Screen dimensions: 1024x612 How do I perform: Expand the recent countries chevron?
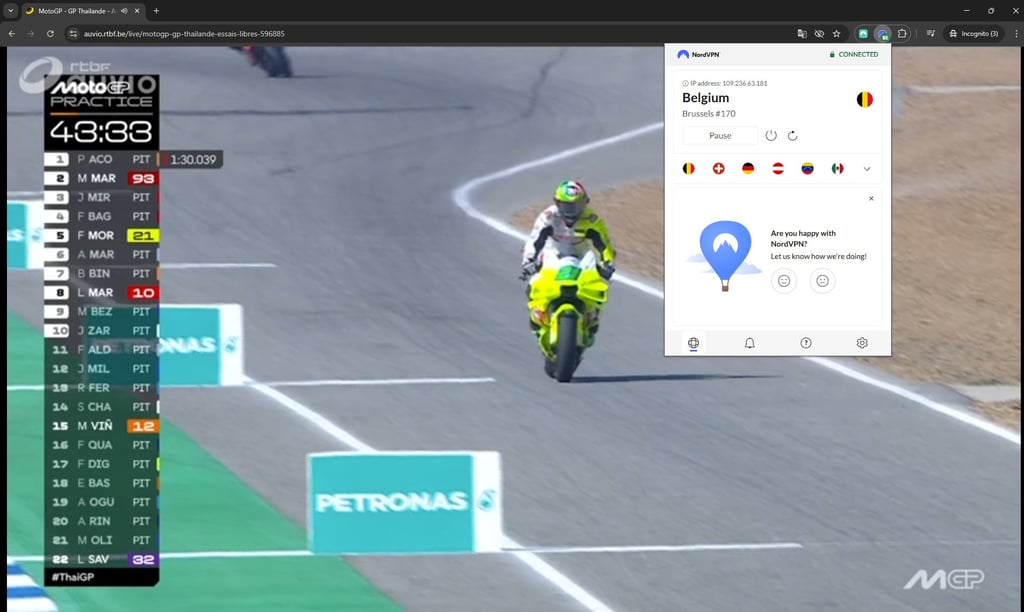(x=867, y=169)
